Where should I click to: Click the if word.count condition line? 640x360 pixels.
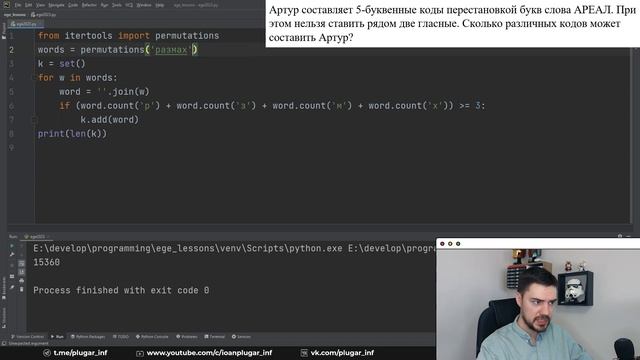[272, 106]
